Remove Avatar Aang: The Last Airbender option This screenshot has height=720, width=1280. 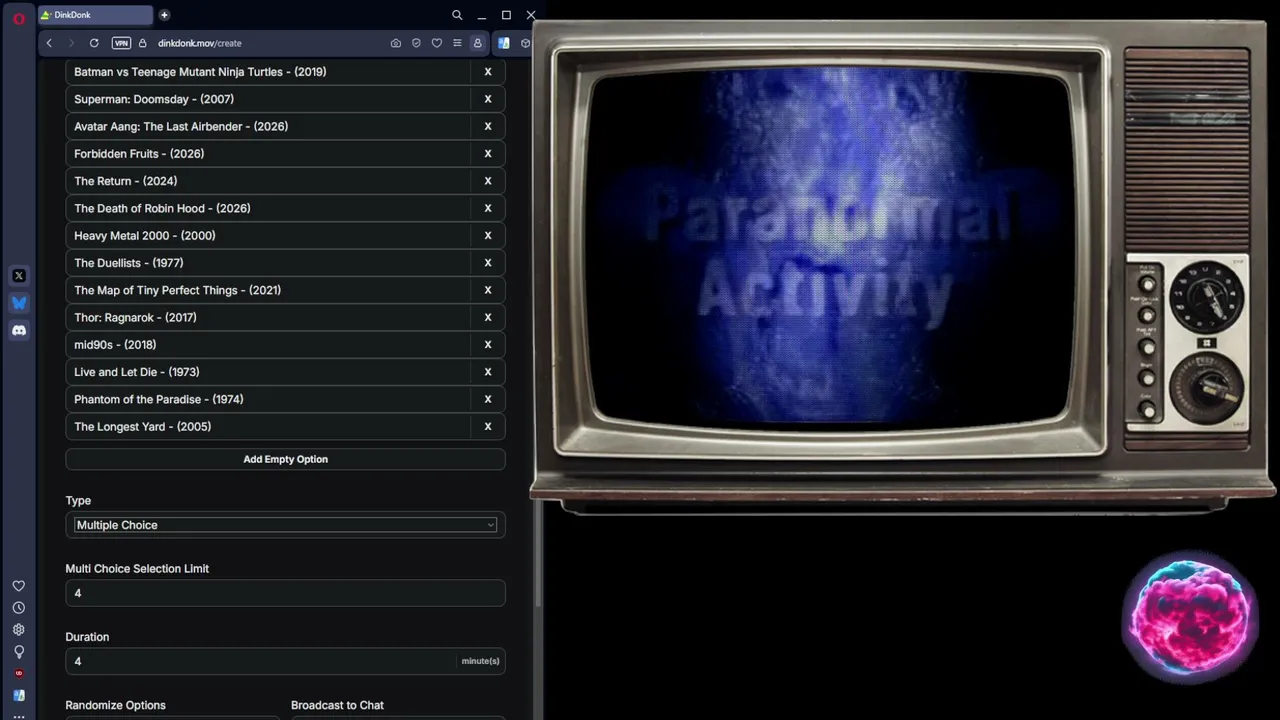coord(488,126)
